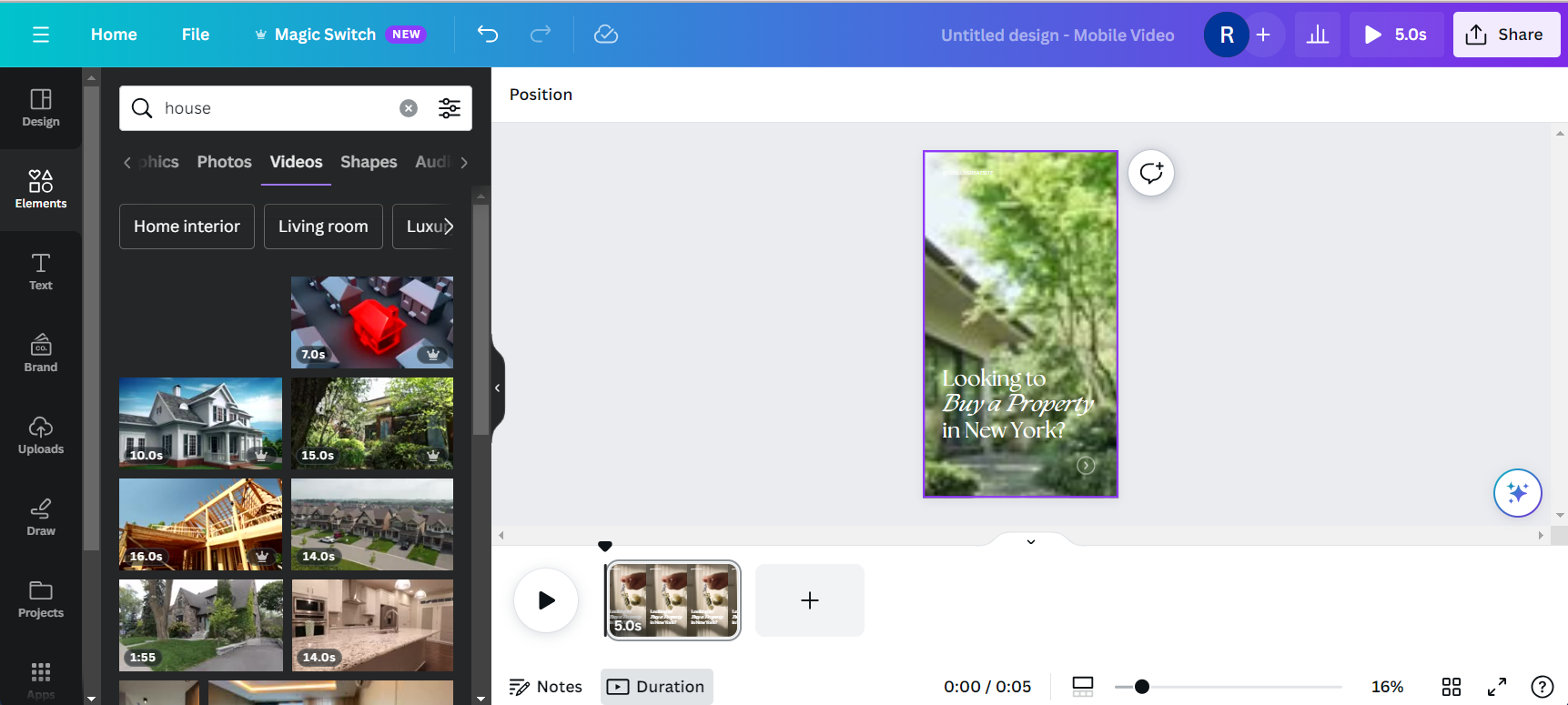The height and width of the screenshot is (705, 1568).
Task: Open Canva magic assistant sparkle button
Action: [x=1517, y=493]
